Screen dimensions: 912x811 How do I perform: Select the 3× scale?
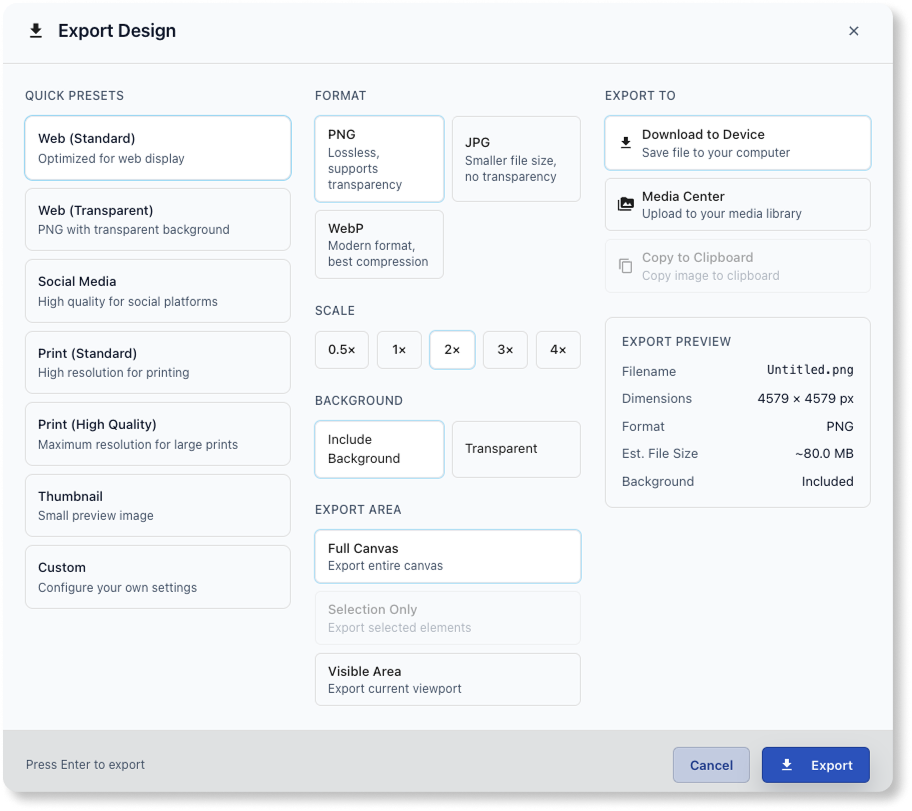pos(505,349)
